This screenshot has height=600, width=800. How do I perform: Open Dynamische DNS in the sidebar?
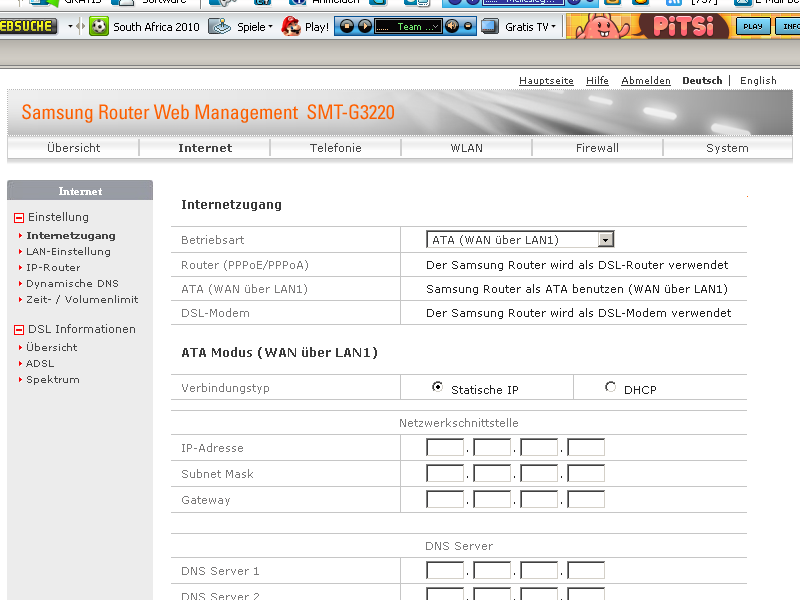pos(72,283)
